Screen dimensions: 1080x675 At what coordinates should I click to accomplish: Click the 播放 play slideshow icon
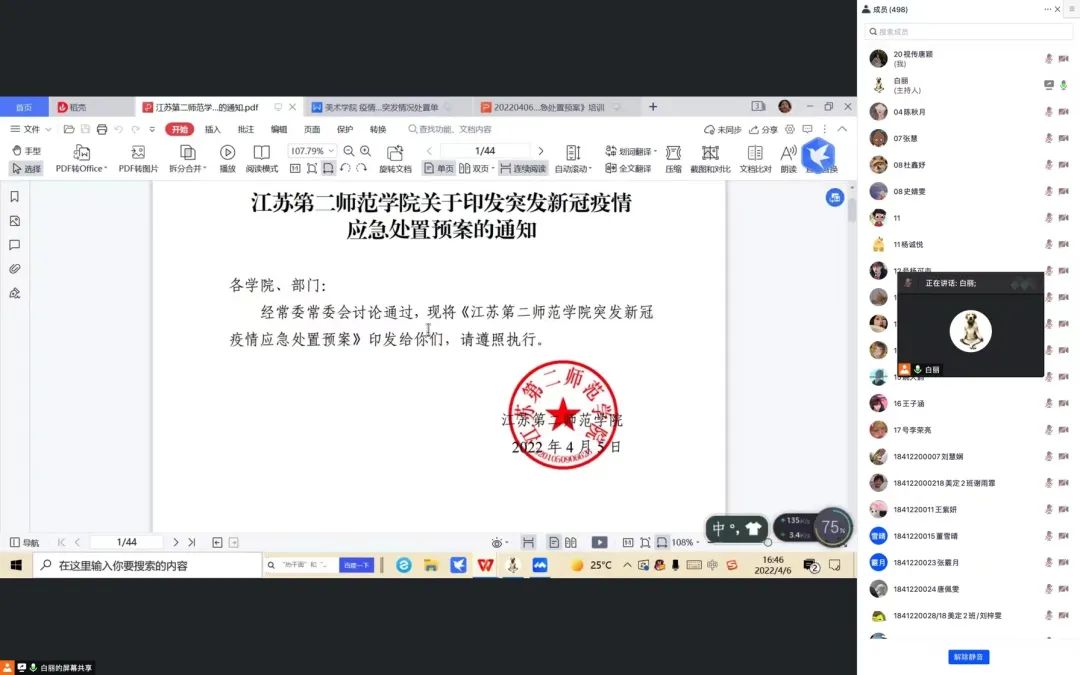pos(227,153)
